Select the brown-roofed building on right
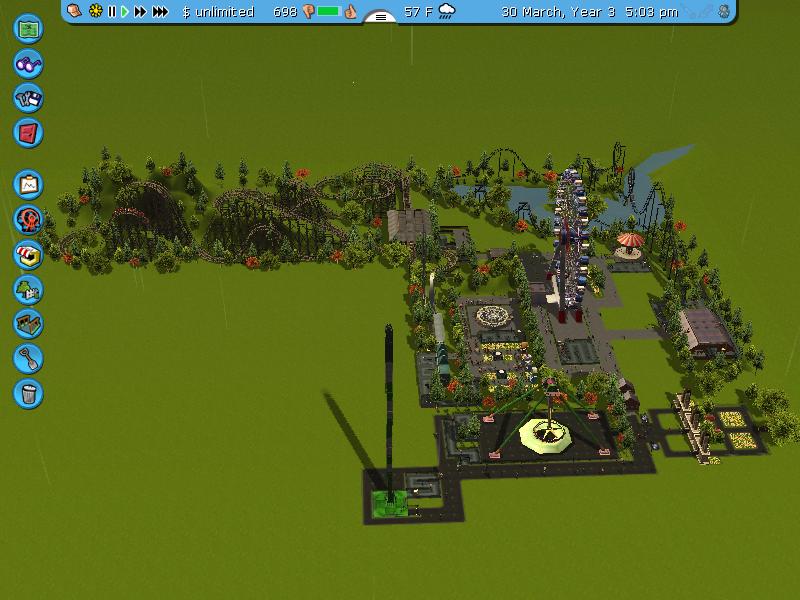This screenshot has width=800, height=600. (708, 333)
